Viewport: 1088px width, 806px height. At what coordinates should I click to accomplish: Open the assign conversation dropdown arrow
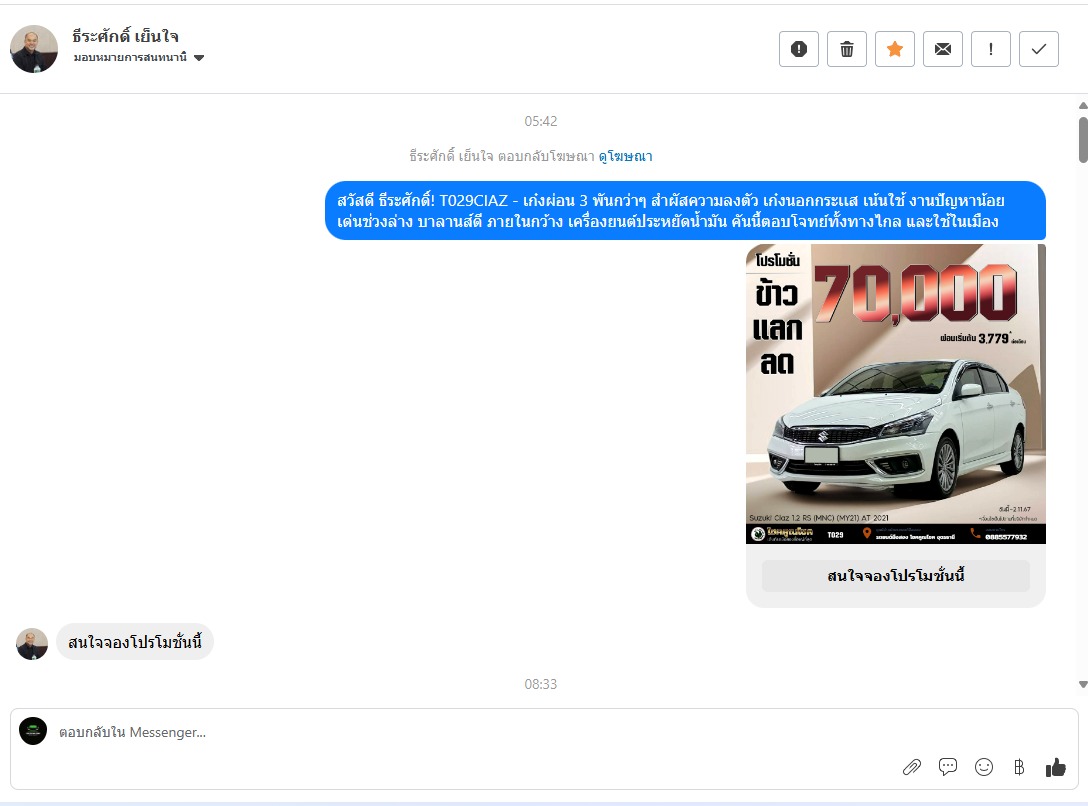(x=199, y=58)
